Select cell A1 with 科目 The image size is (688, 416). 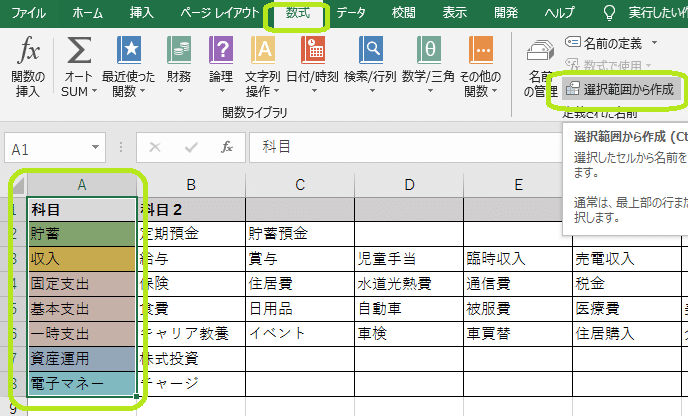tap(82, 209)
